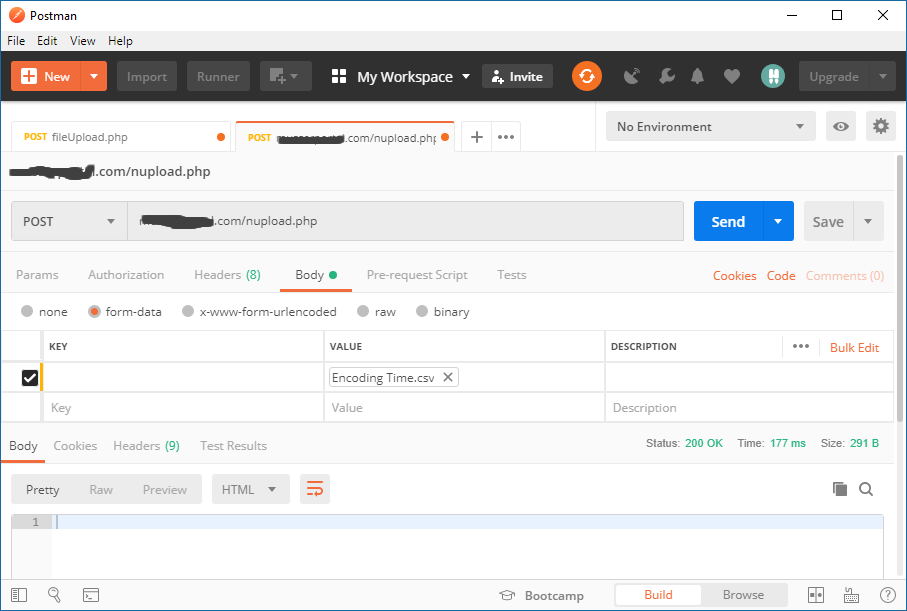
Task: Click the Import button
Action: pos(147,76)
